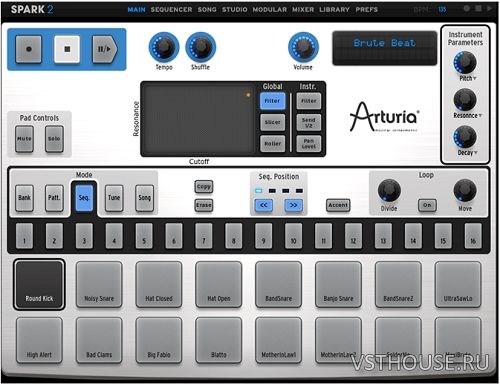
Task: Select the Tune mode button
Action: pyautogui.click(x=114, y=198)
